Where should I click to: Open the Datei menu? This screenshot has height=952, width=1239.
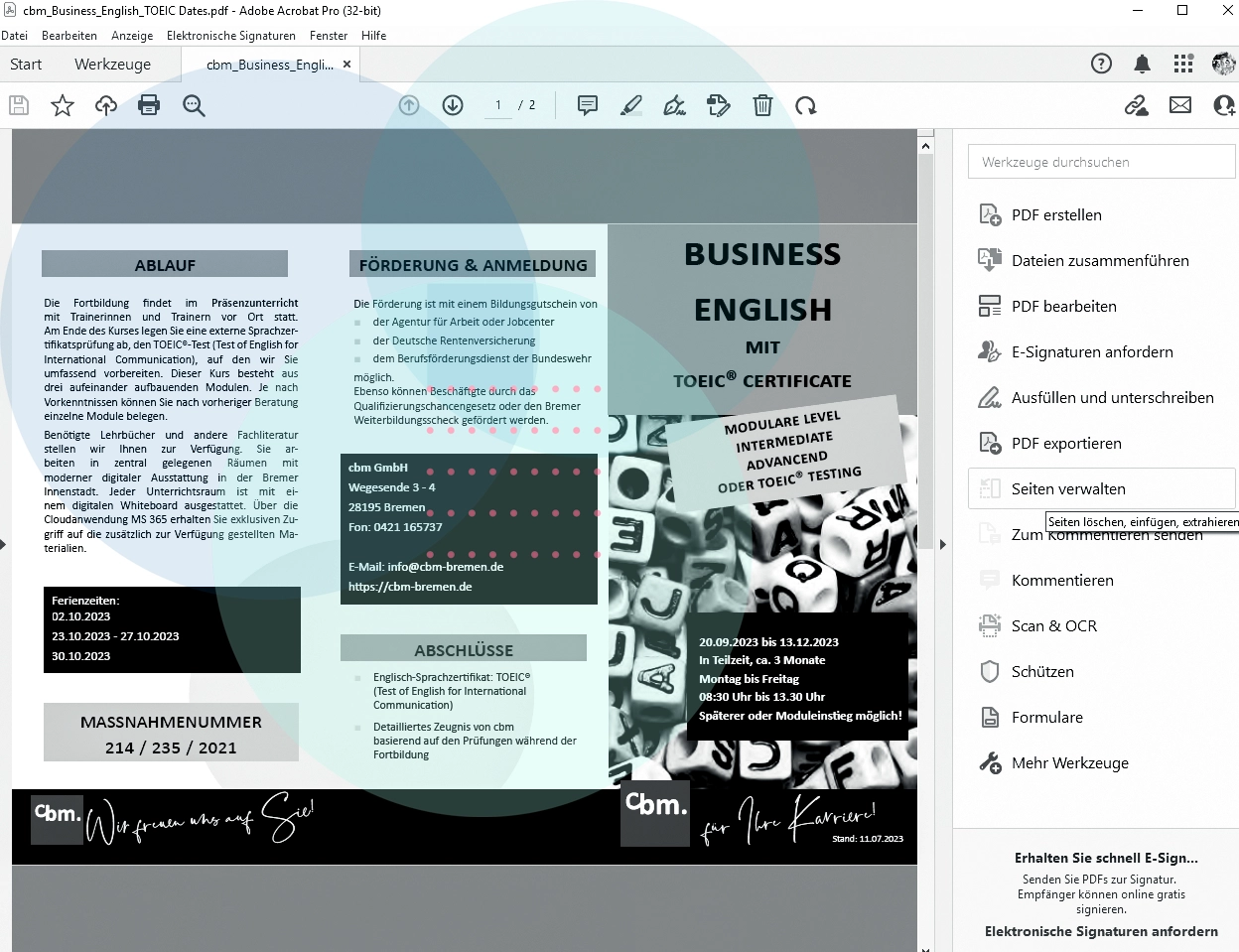pos(14,36)
